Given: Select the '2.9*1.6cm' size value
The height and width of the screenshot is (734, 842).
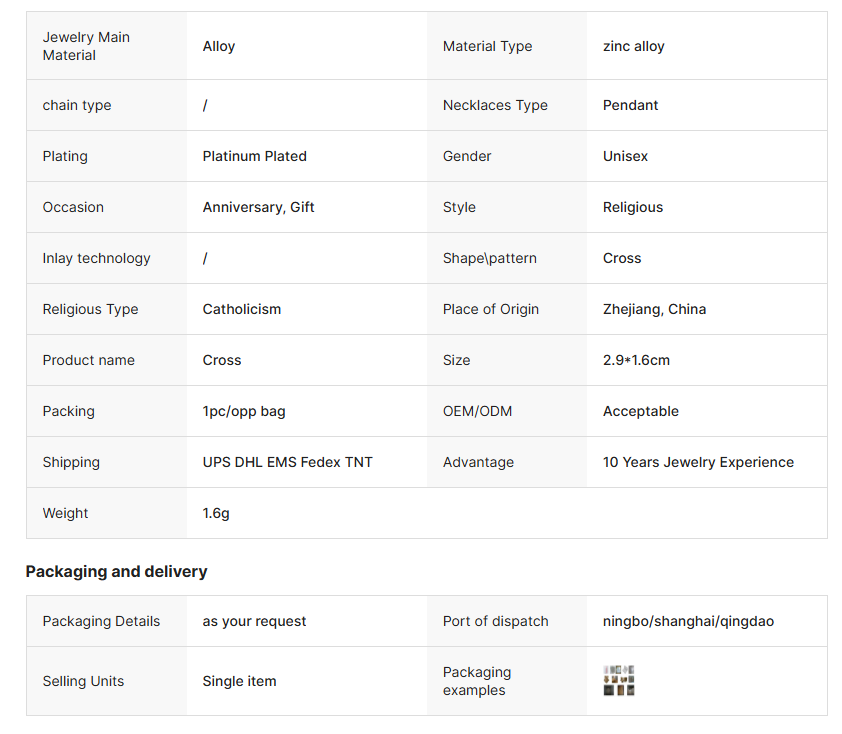Looking at the screenshot, I should click(636, 360).
